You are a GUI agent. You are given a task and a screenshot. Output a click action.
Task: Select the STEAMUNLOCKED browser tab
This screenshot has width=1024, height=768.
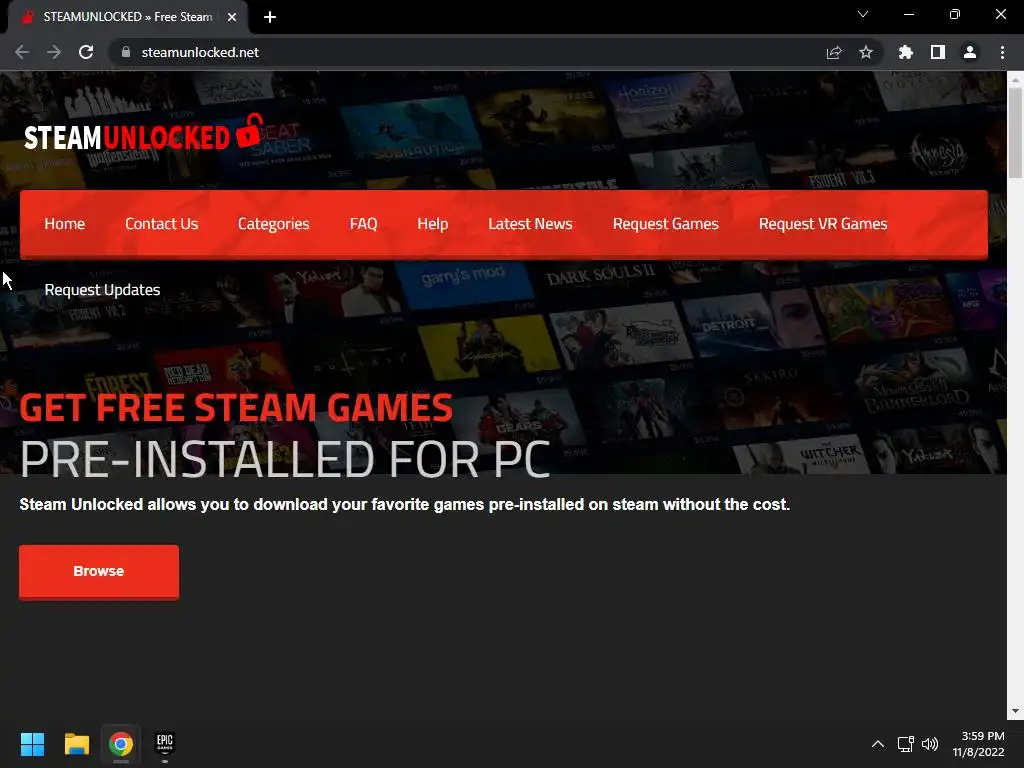pyautogui.click(x=127, y=18)
